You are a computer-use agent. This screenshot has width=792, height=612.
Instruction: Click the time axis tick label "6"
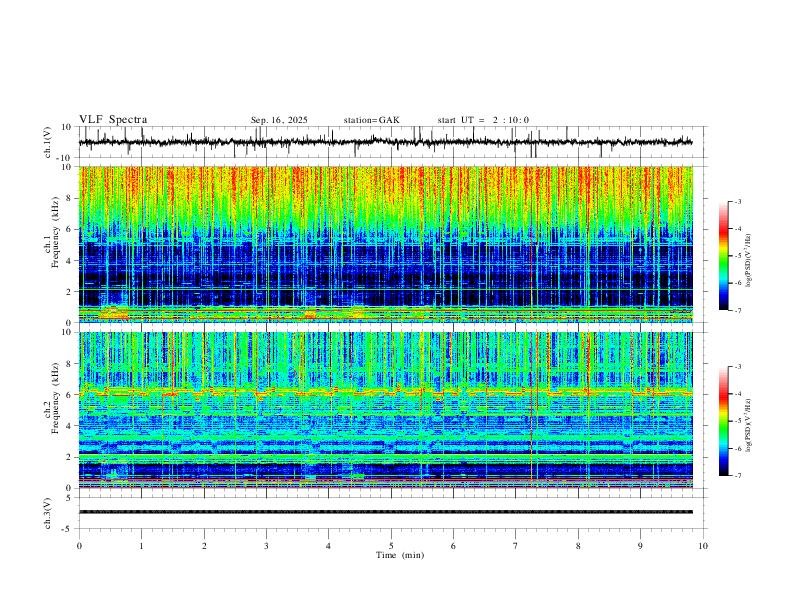453,546
